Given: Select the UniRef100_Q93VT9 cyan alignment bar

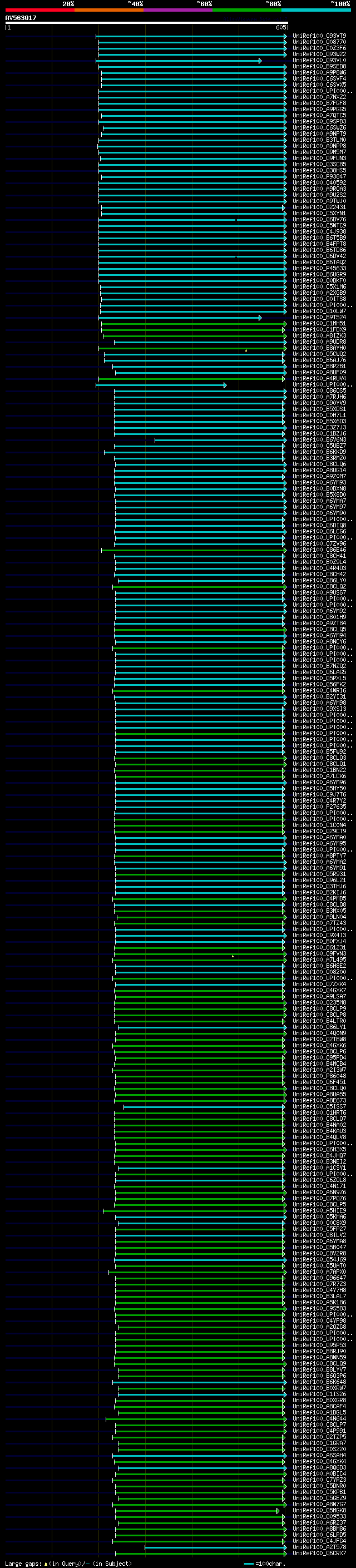Looking at the screenshot, I should click(x=191, y=37).
